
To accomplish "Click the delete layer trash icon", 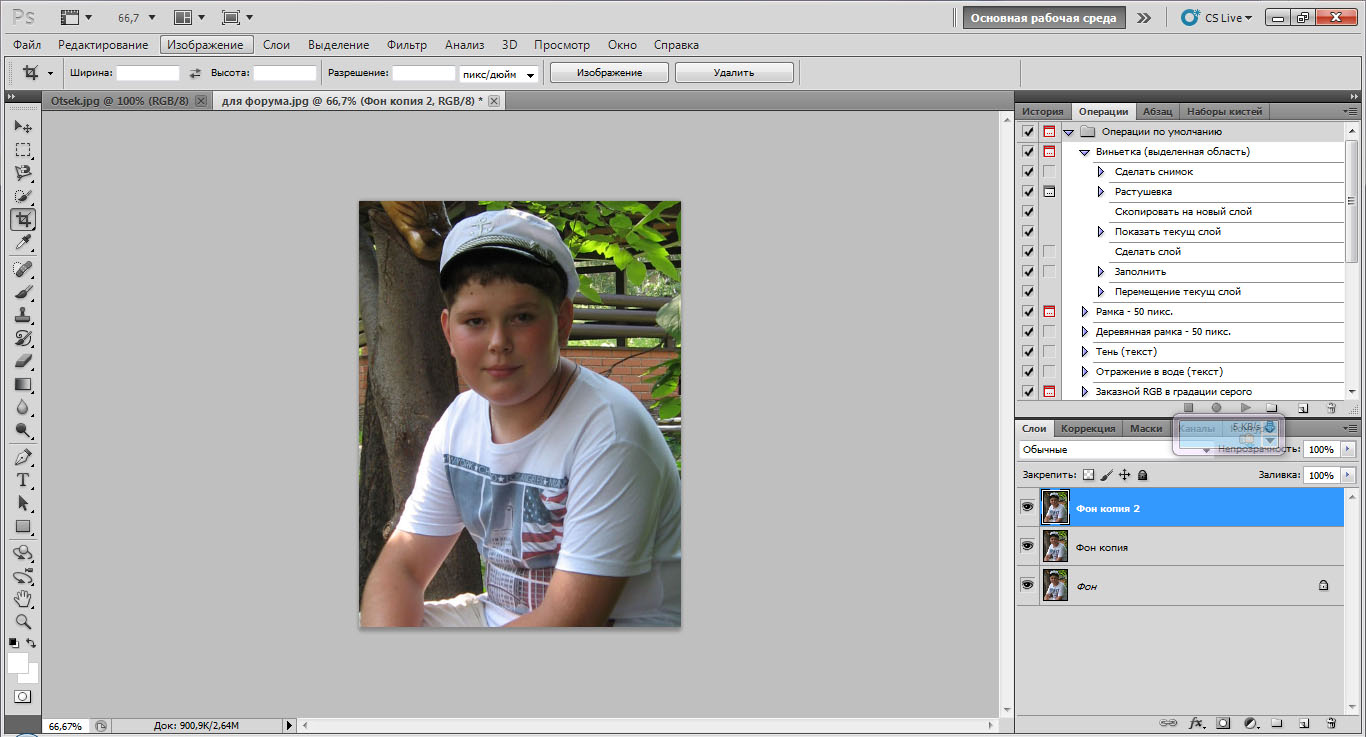I will tap(1330, 723).
